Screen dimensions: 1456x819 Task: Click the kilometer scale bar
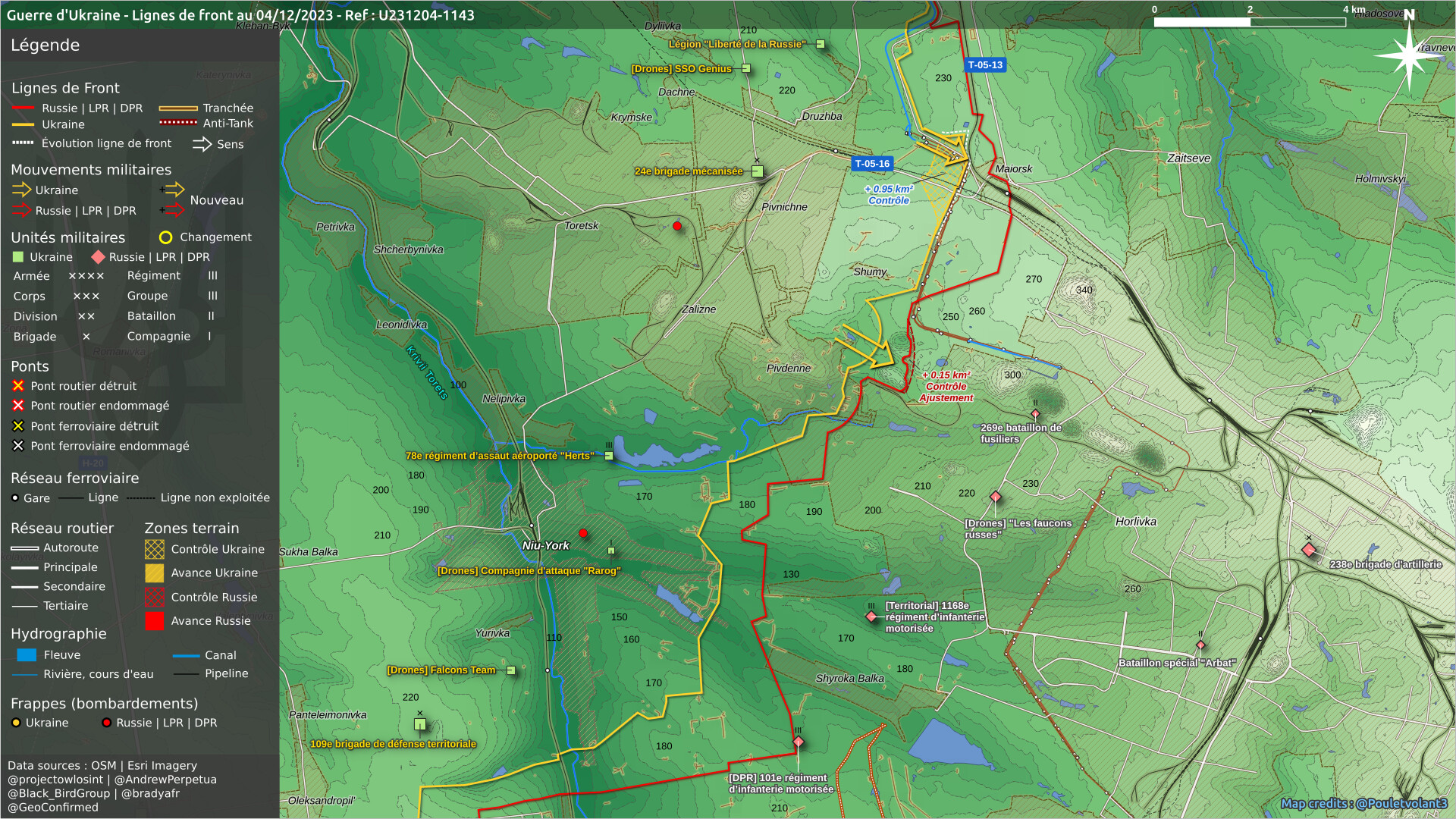pos(1249,22)
